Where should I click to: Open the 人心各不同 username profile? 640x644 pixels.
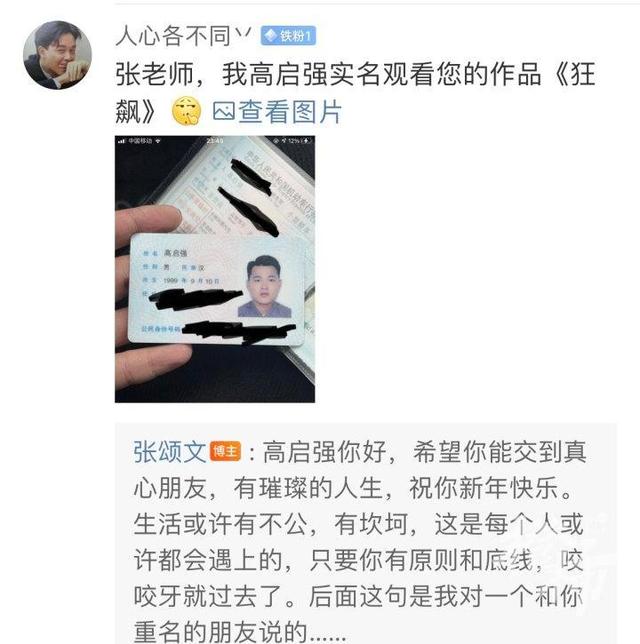pos(174,36)
